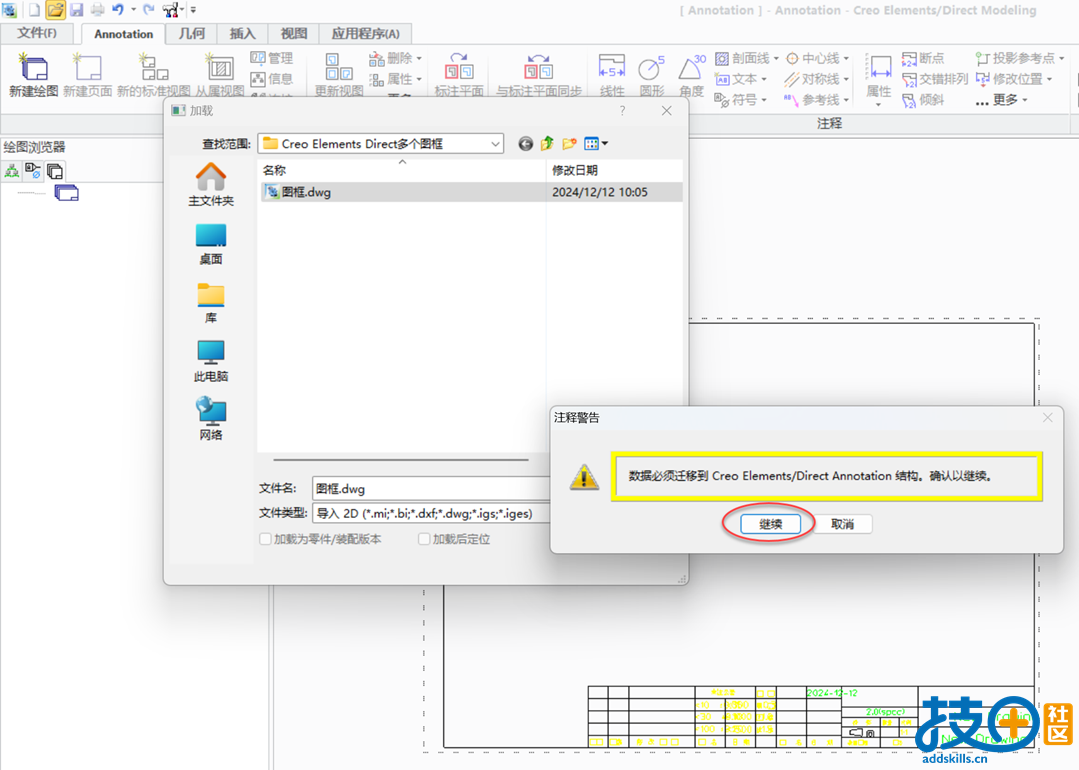Click 从属视图 (dependent view) ribbon icon
Viewport: 1079px width, 770px height.
(220, 75)
